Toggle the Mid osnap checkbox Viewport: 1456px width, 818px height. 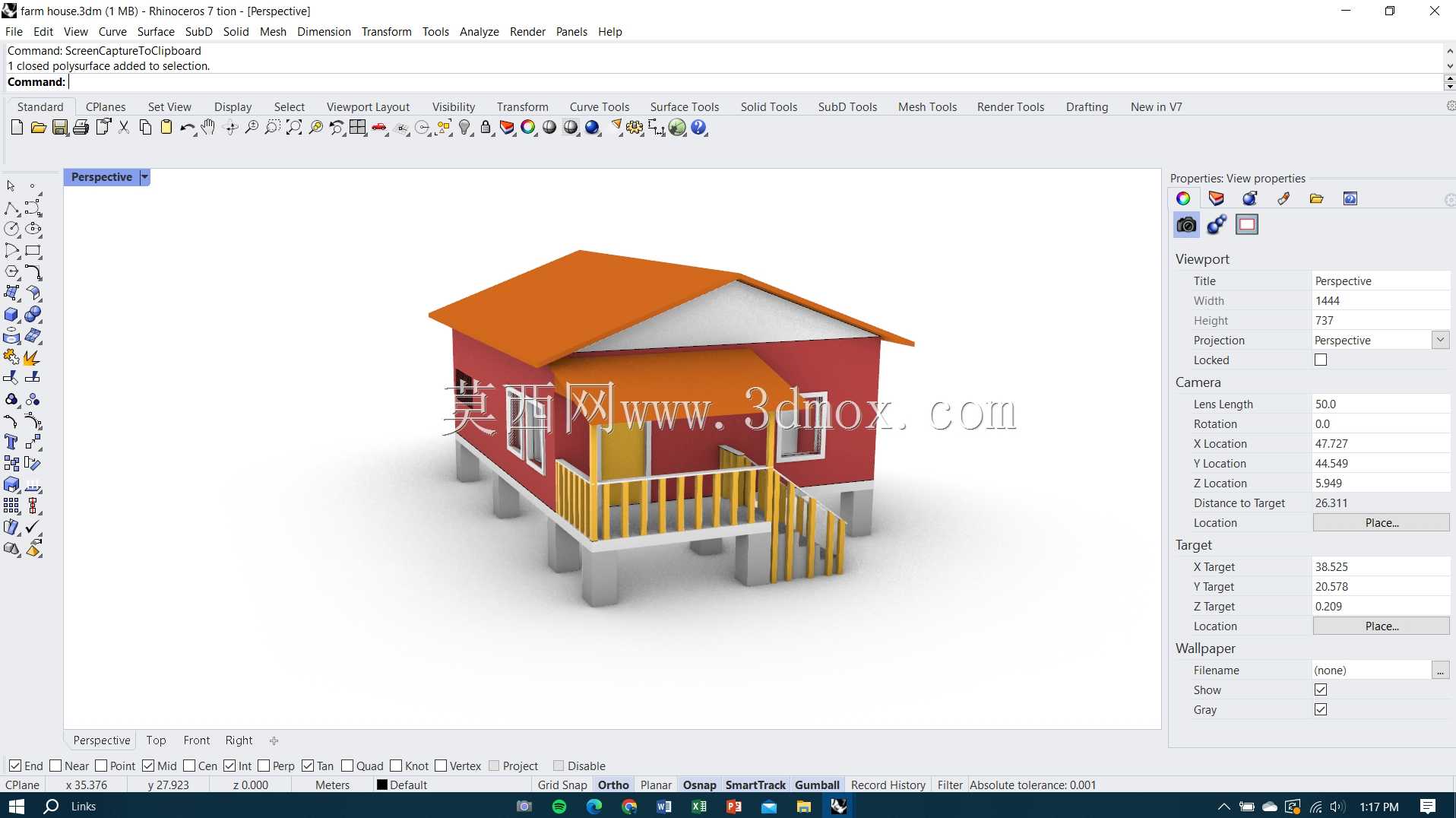148,766
